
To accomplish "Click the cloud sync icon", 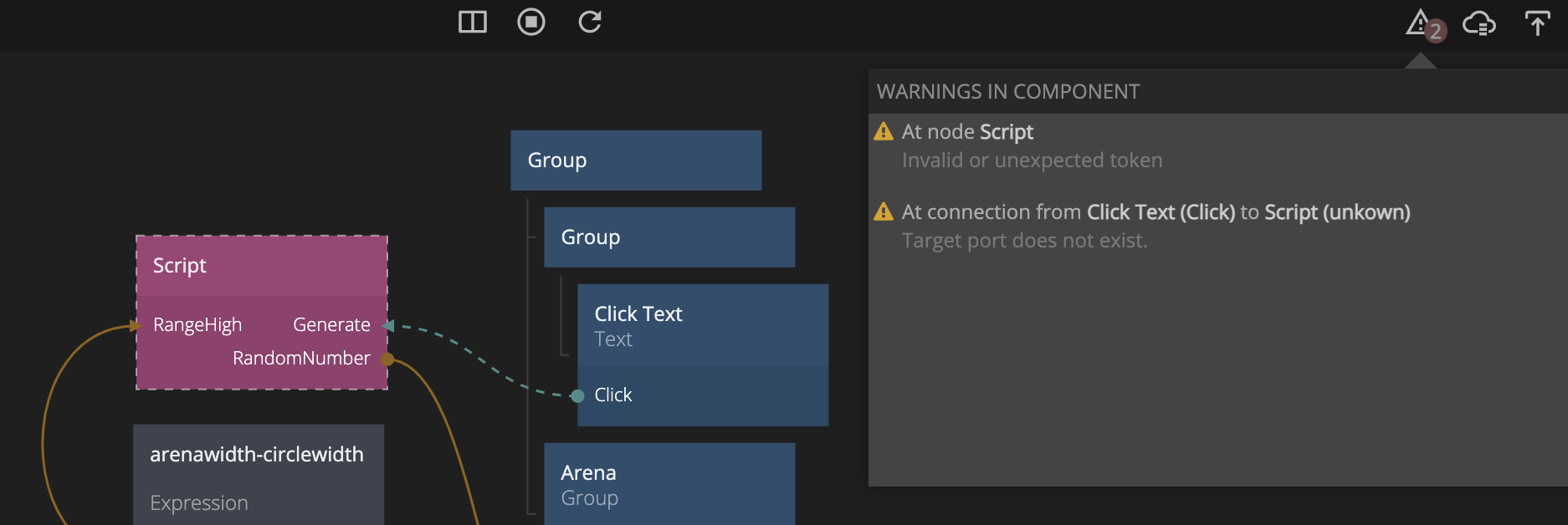I will (1478, 23).
